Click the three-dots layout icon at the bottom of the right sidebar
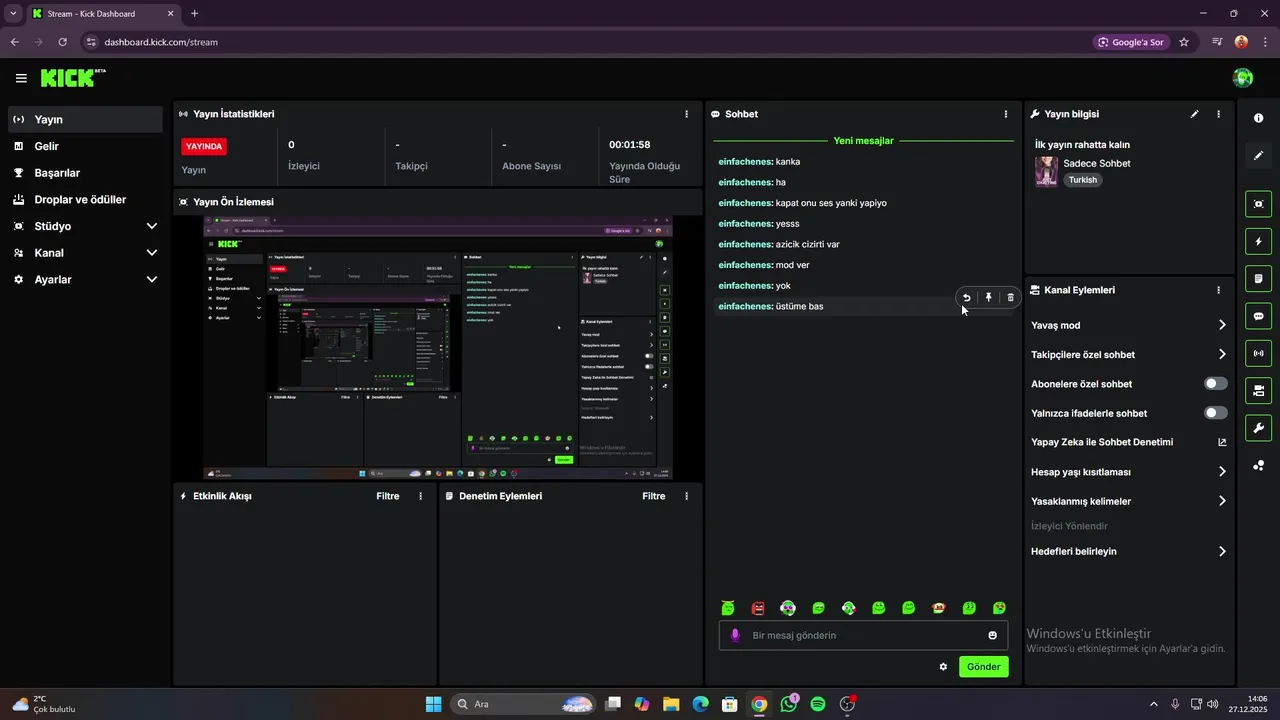 click(1259, 466)
